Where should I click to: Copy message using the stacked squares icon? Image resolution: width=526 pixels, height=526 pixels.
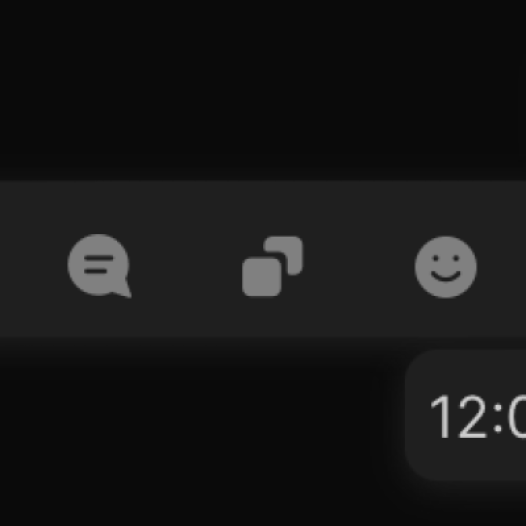272,266
